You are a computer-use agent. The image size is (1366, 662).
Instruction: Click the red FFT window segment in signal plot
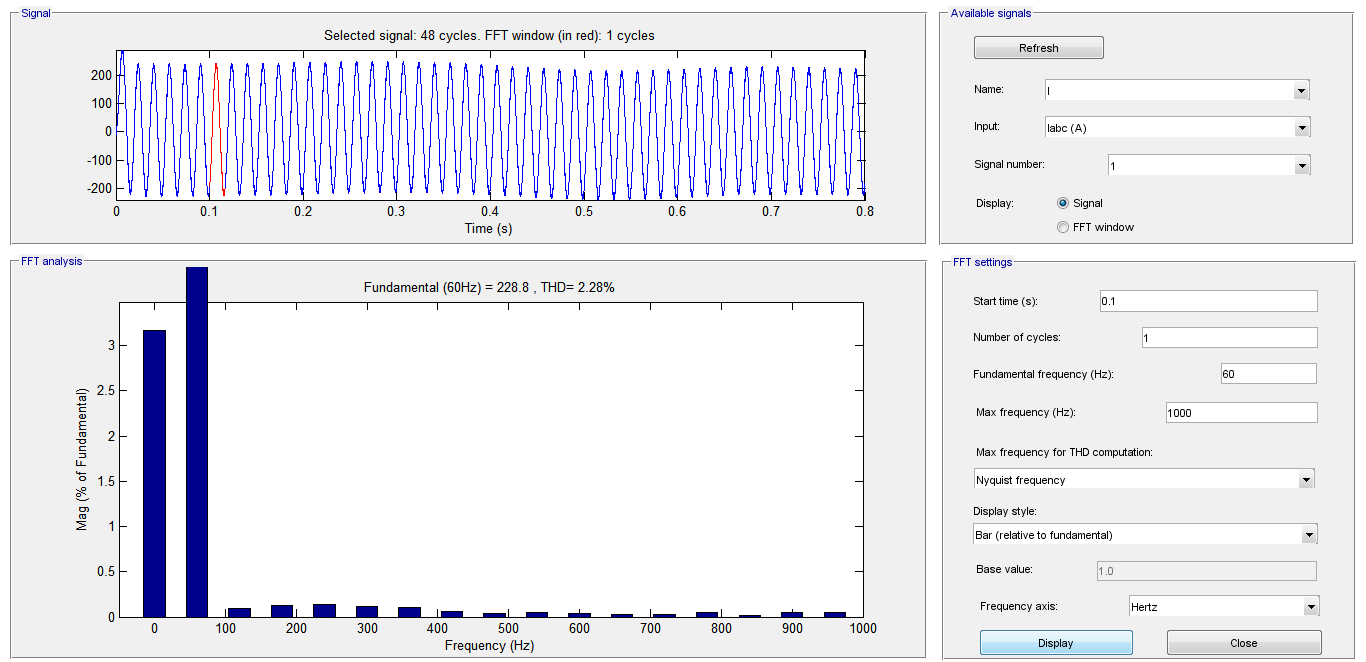[x=216, y=130]
